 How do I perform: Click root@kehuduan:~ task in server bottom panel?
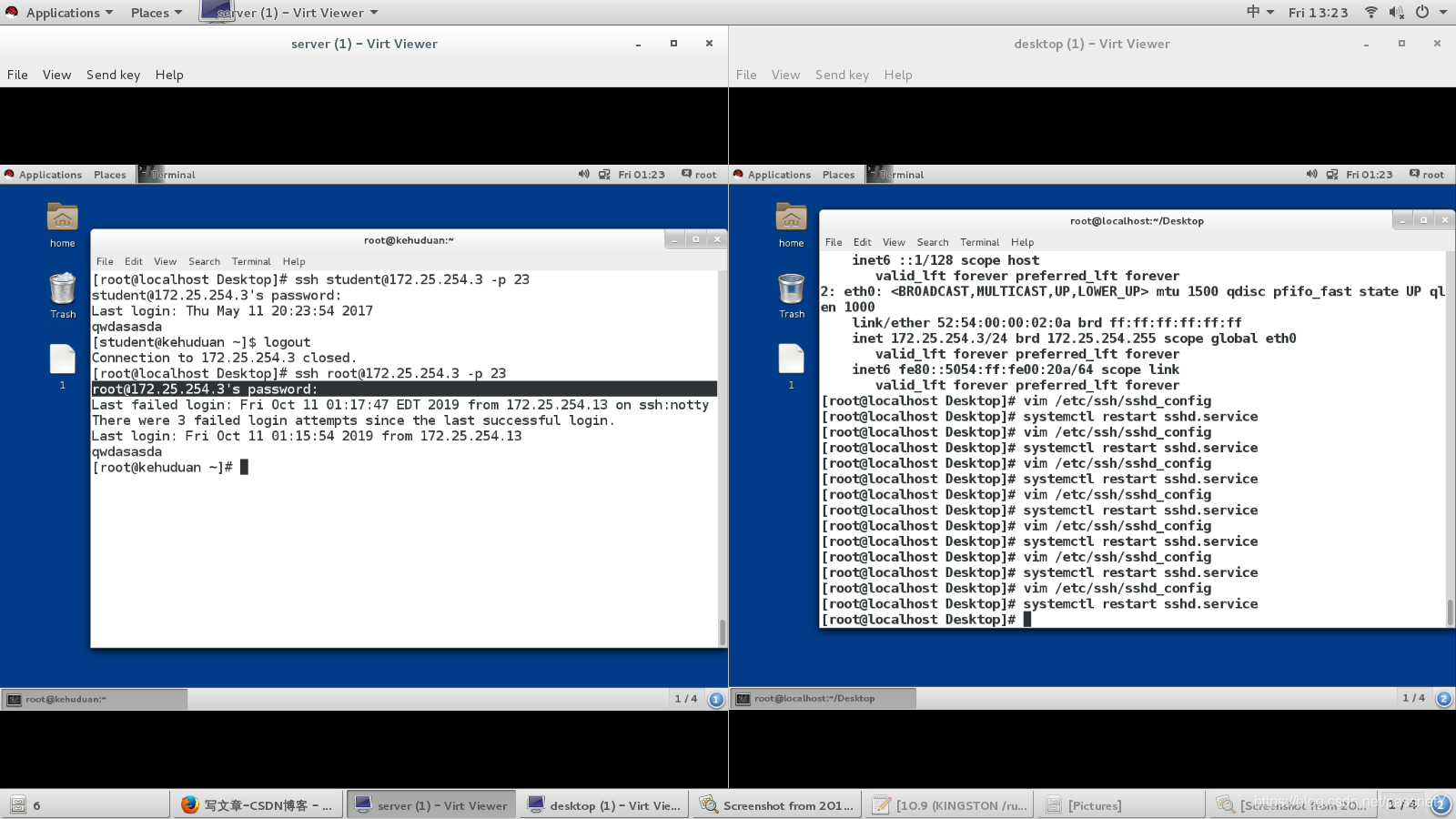[95, 699]
